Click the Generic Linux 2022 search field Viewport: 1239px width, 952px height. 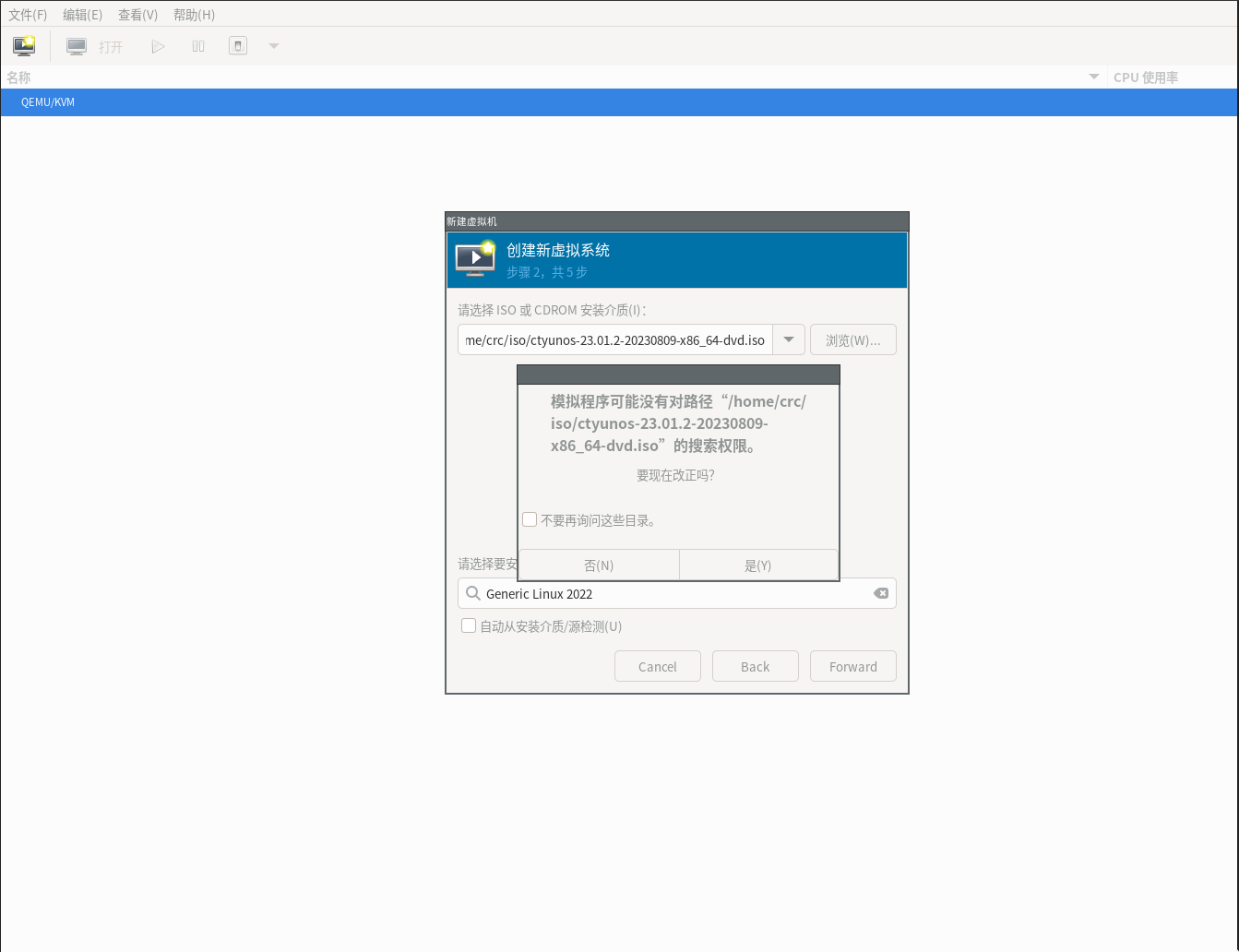677,594
